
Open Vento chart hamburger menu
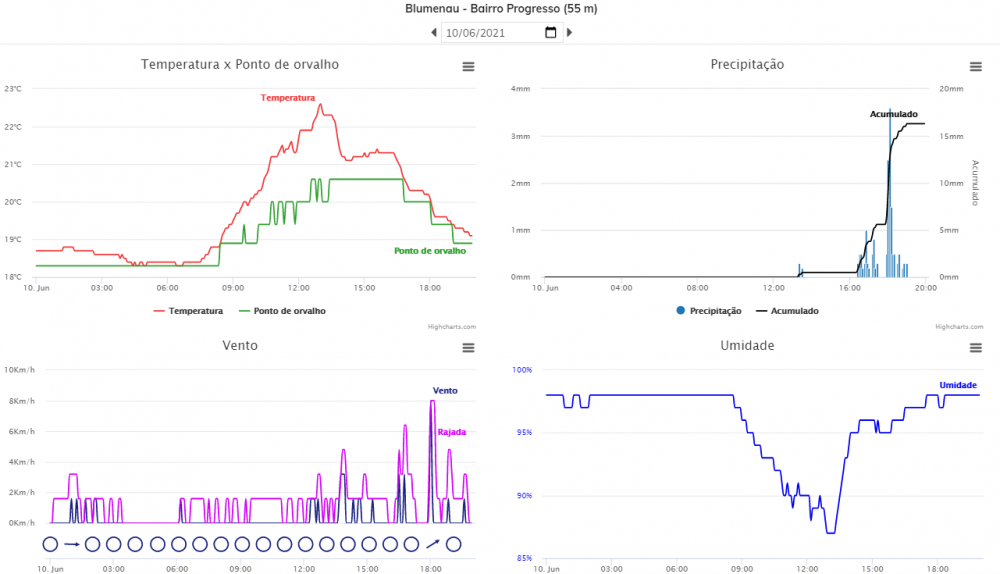(468, 347)
